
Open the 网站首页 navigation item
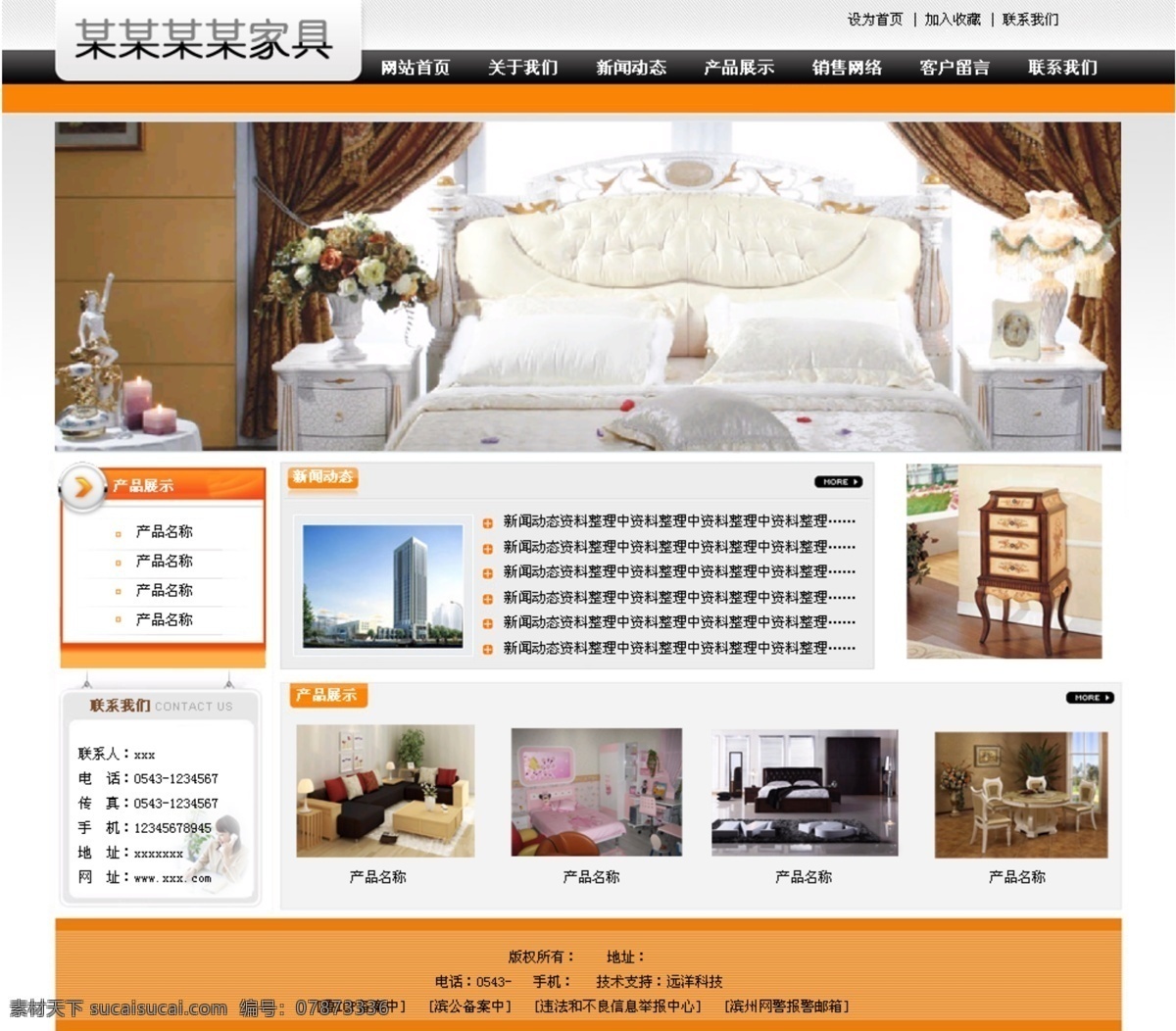coord(415,68)
